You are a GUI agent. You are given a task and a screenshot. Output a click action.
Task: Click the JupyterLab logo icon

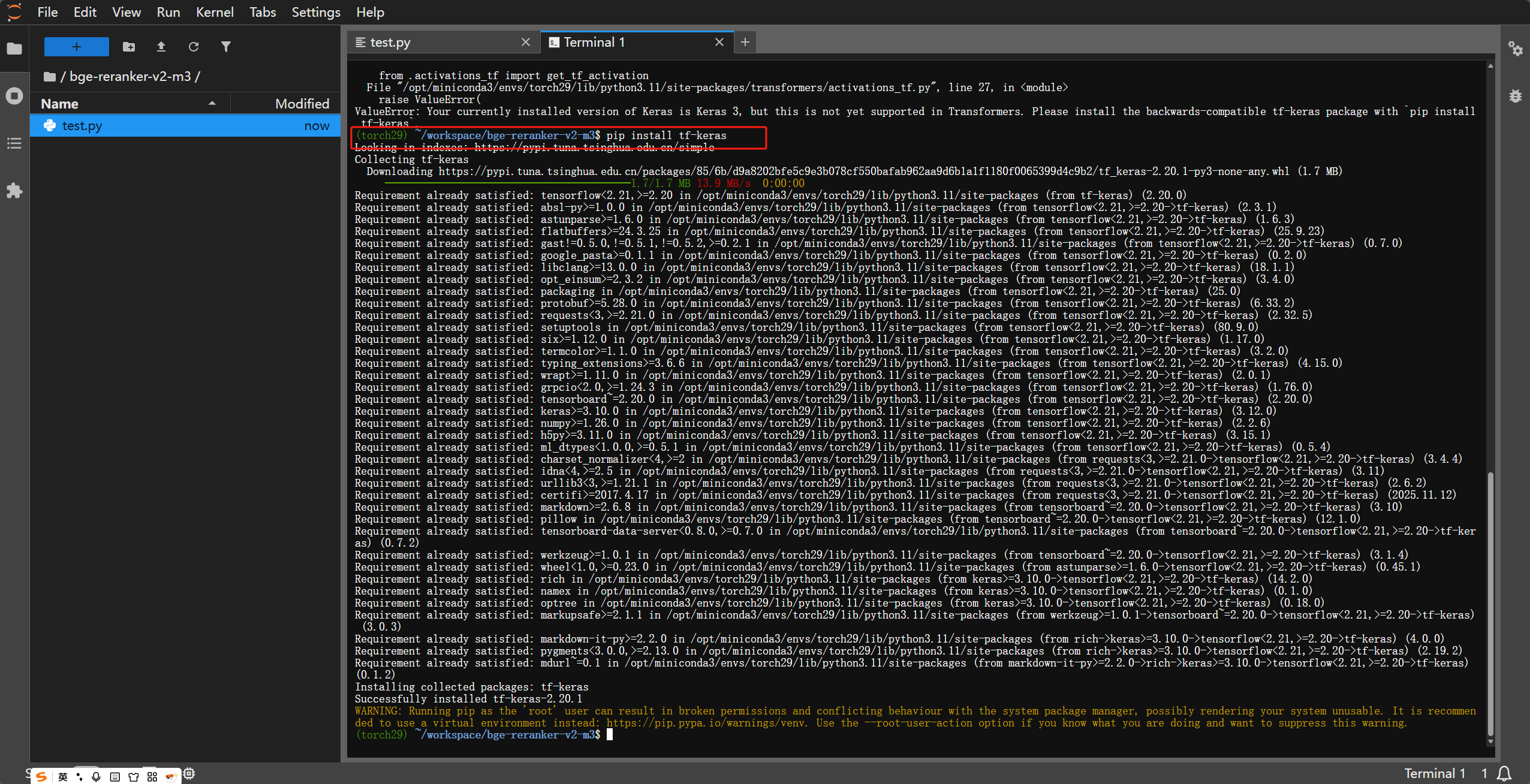[14, 12]
